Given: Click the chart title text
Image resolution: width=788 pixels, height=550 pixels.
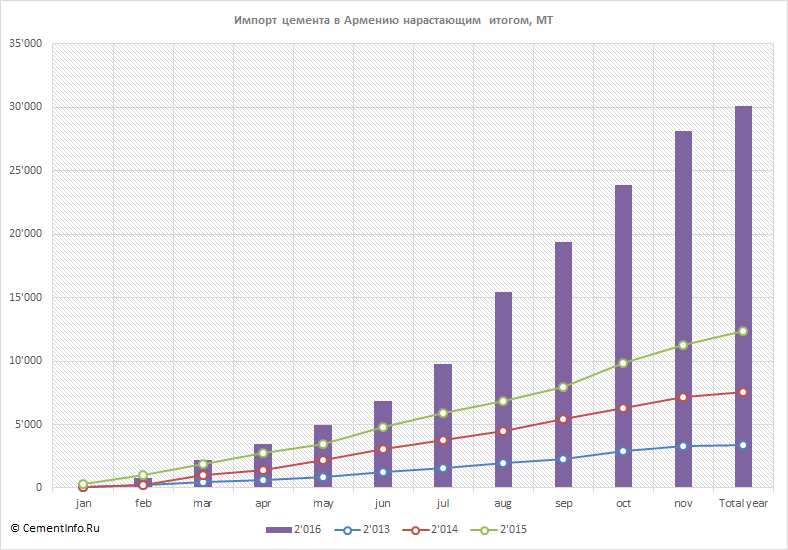Looking at the screenshot, I should pos(393,21).
